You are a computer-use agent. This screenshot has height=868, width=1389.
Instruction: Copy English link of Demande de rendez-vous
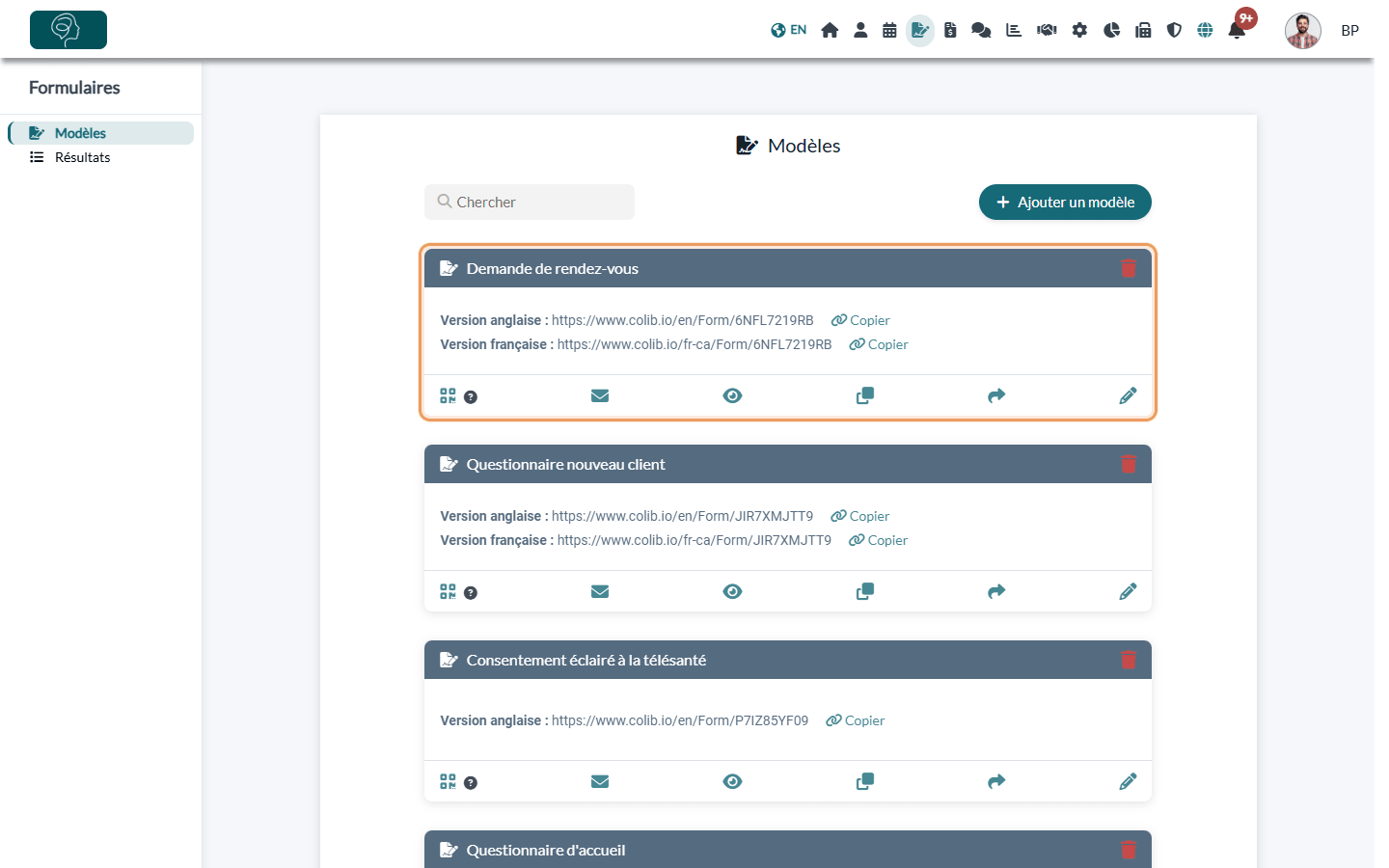point(860,320)
